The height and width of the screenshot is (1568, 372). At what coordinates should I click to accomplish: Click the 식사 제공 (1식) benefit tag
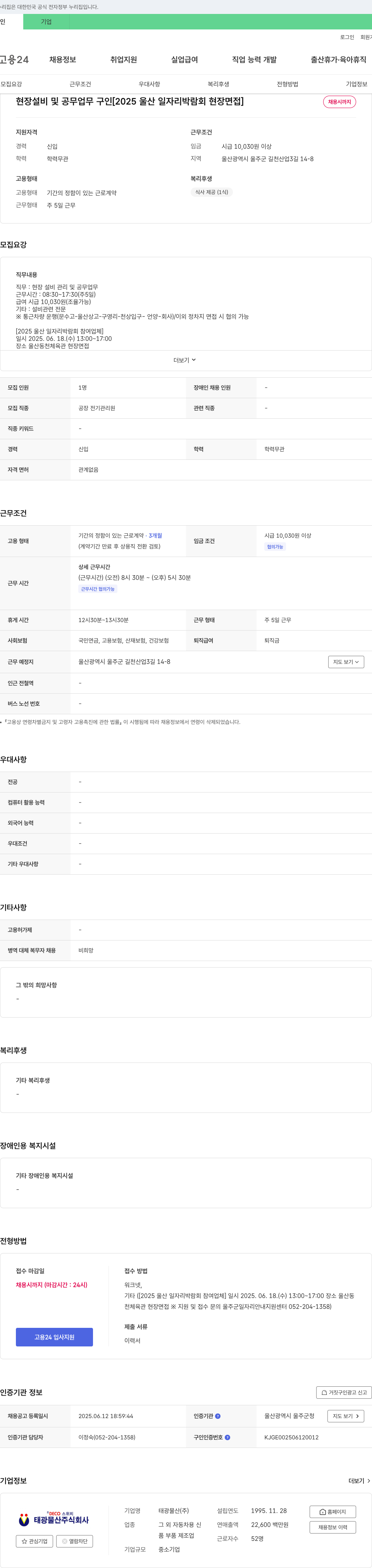point(212,193)
